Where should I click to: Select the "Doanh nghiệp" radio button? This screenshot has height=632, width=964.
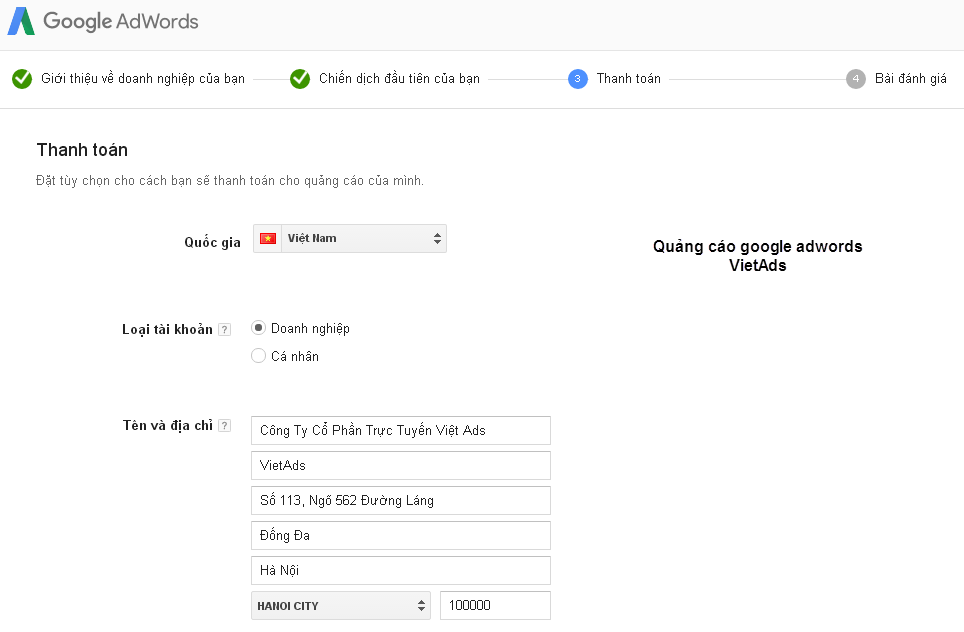tap(258, 327)
